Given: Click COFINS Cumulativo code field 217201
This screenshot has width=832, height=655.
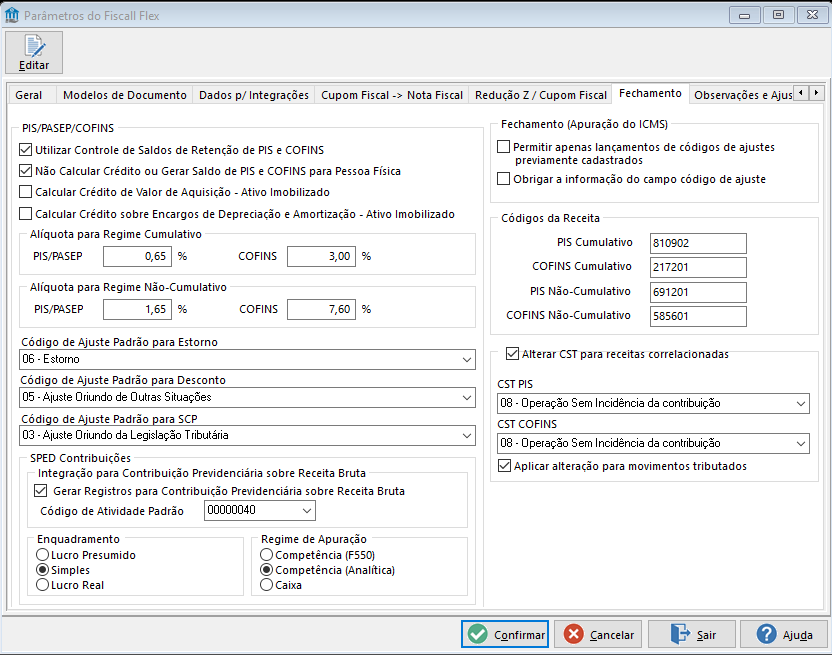Looking at the screenshot, I should point(698,268).
